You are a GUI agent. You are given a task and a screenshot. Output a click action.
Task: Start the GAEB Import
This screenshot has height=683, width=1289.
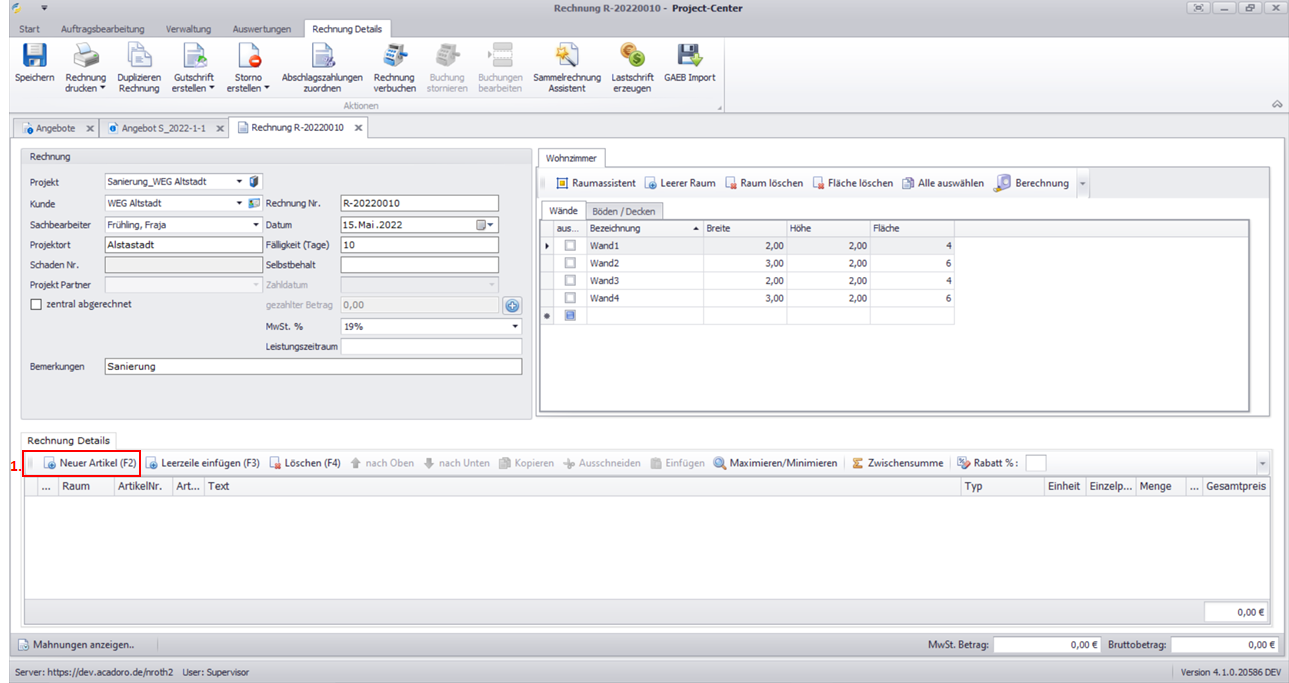point(689,57)
